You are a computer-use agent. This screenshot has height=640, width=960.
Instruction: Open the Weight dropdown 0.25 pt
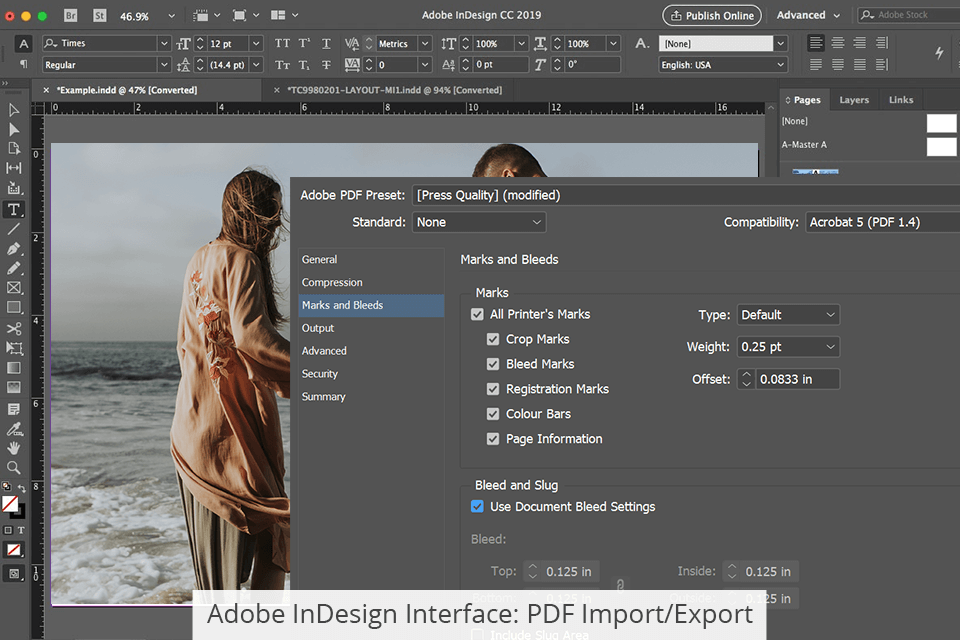tap(788, 347)
